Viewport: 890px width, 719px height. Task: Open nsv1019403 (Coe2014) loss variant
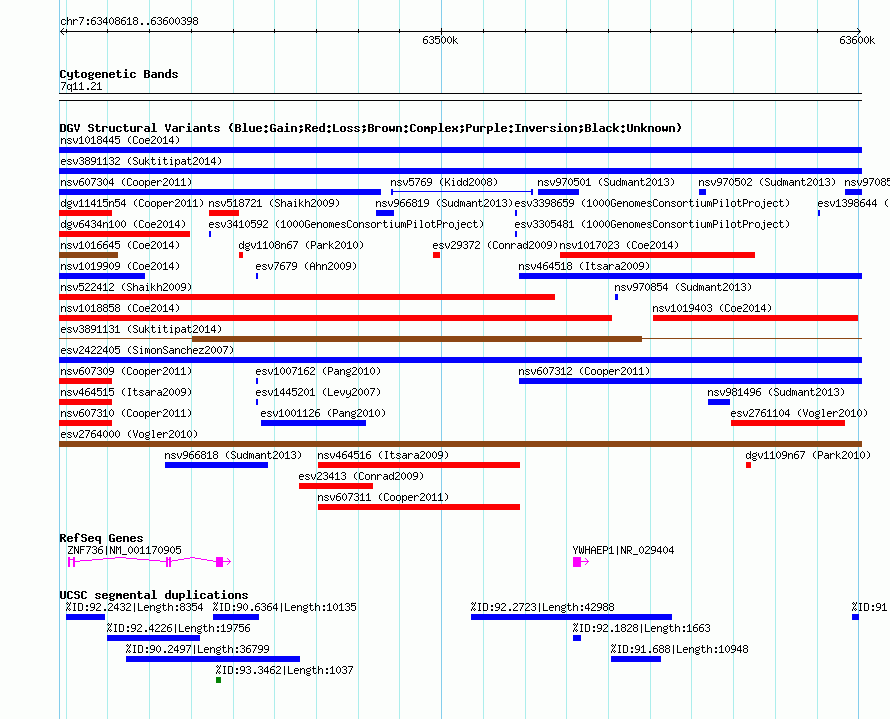click(x=755, y=318)
